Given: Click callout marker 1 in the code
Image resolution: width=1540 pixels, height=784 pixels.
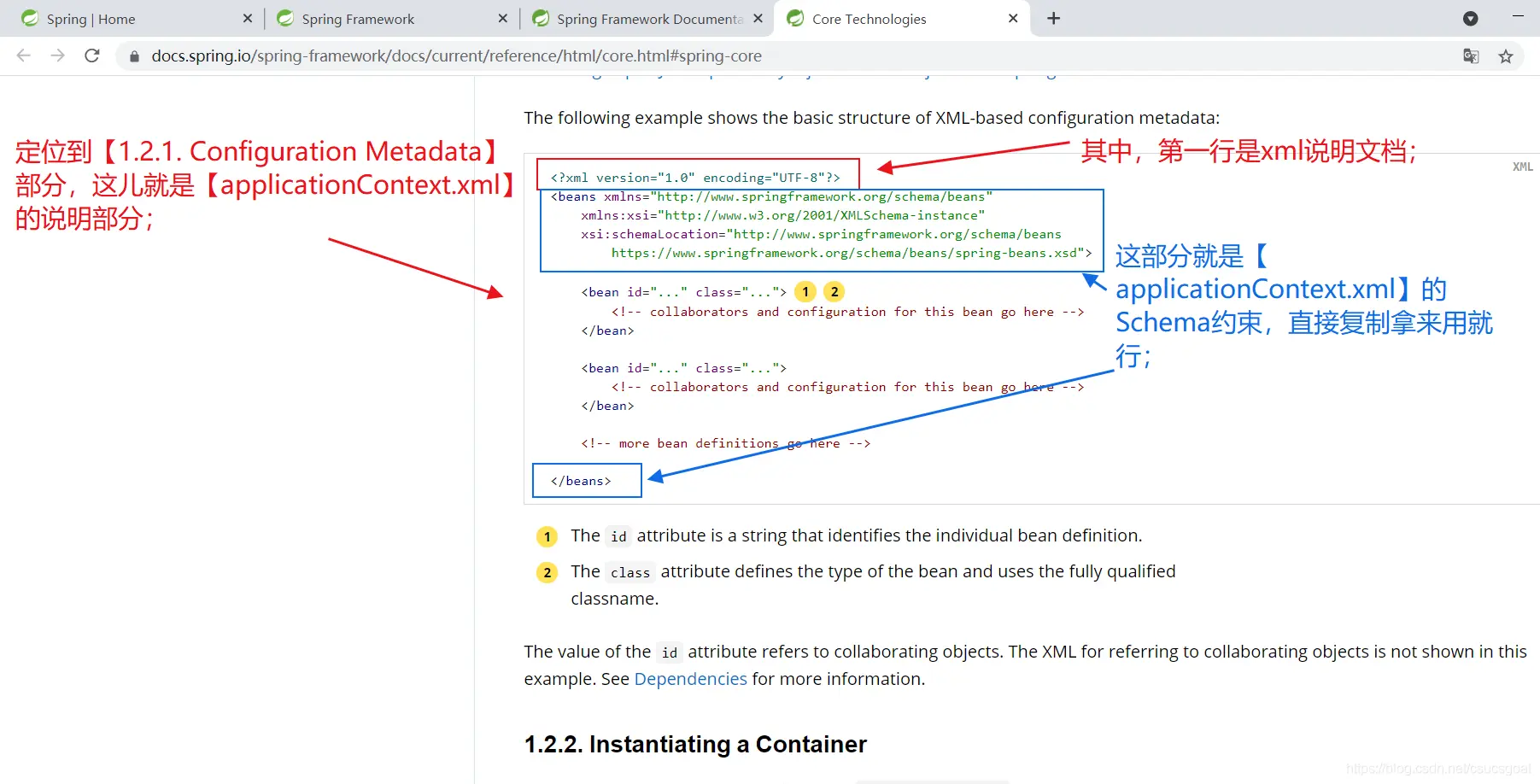Looking at the screenshot, I should (x=805, y=292).
